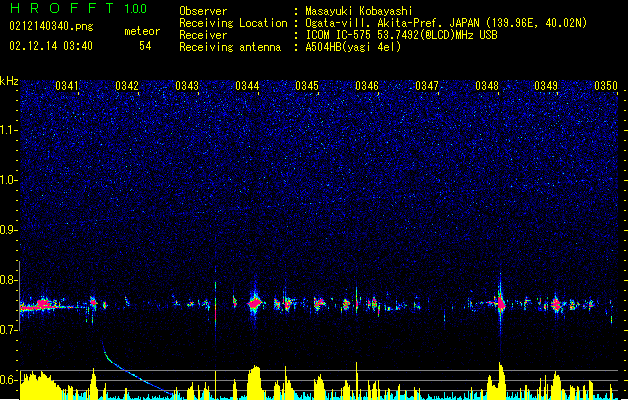The image size is (629, 400).
Task: Click the 0.6 kHz axis label
Action: tap(9, 380)
